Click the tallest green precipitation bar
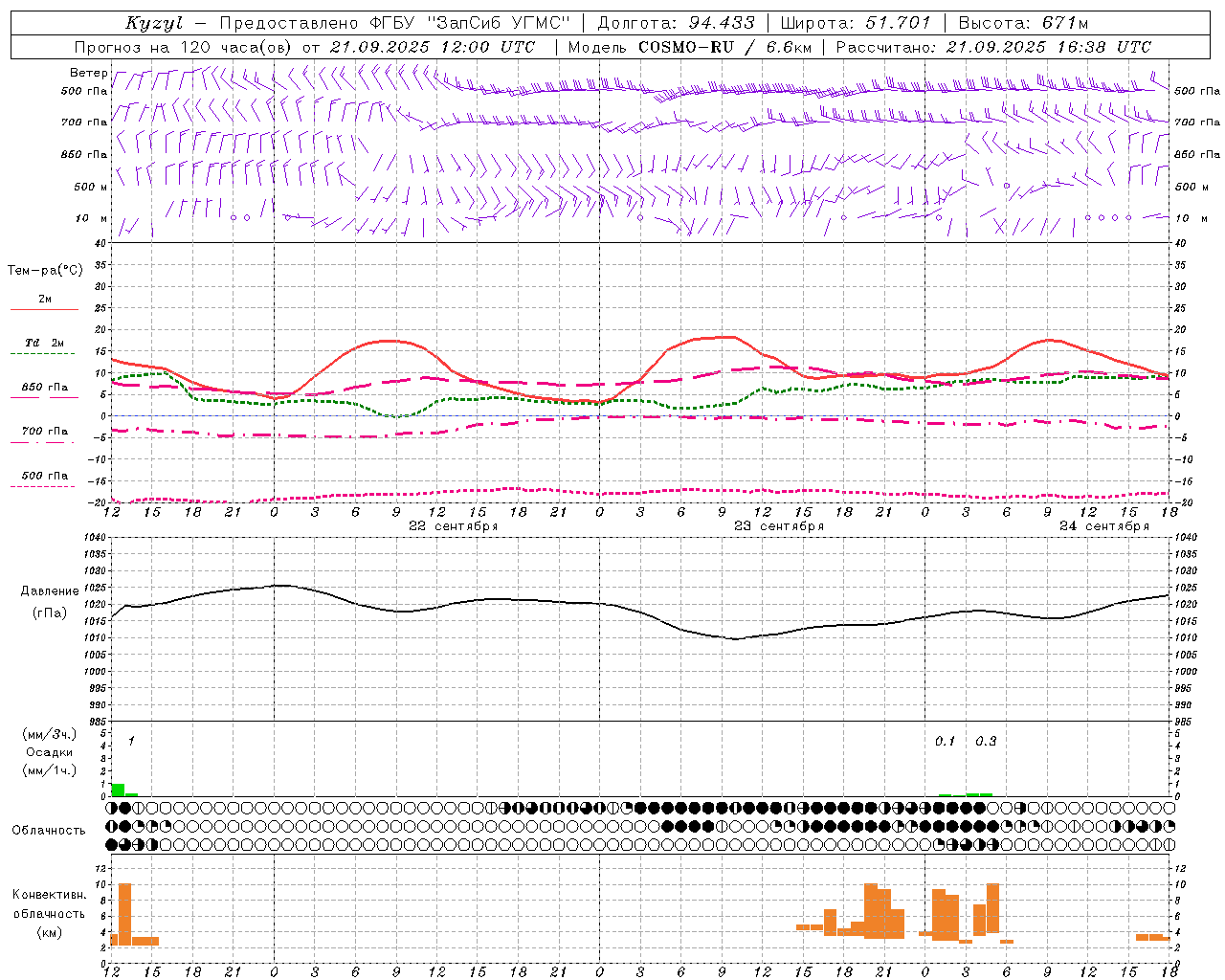 (118, 790)
